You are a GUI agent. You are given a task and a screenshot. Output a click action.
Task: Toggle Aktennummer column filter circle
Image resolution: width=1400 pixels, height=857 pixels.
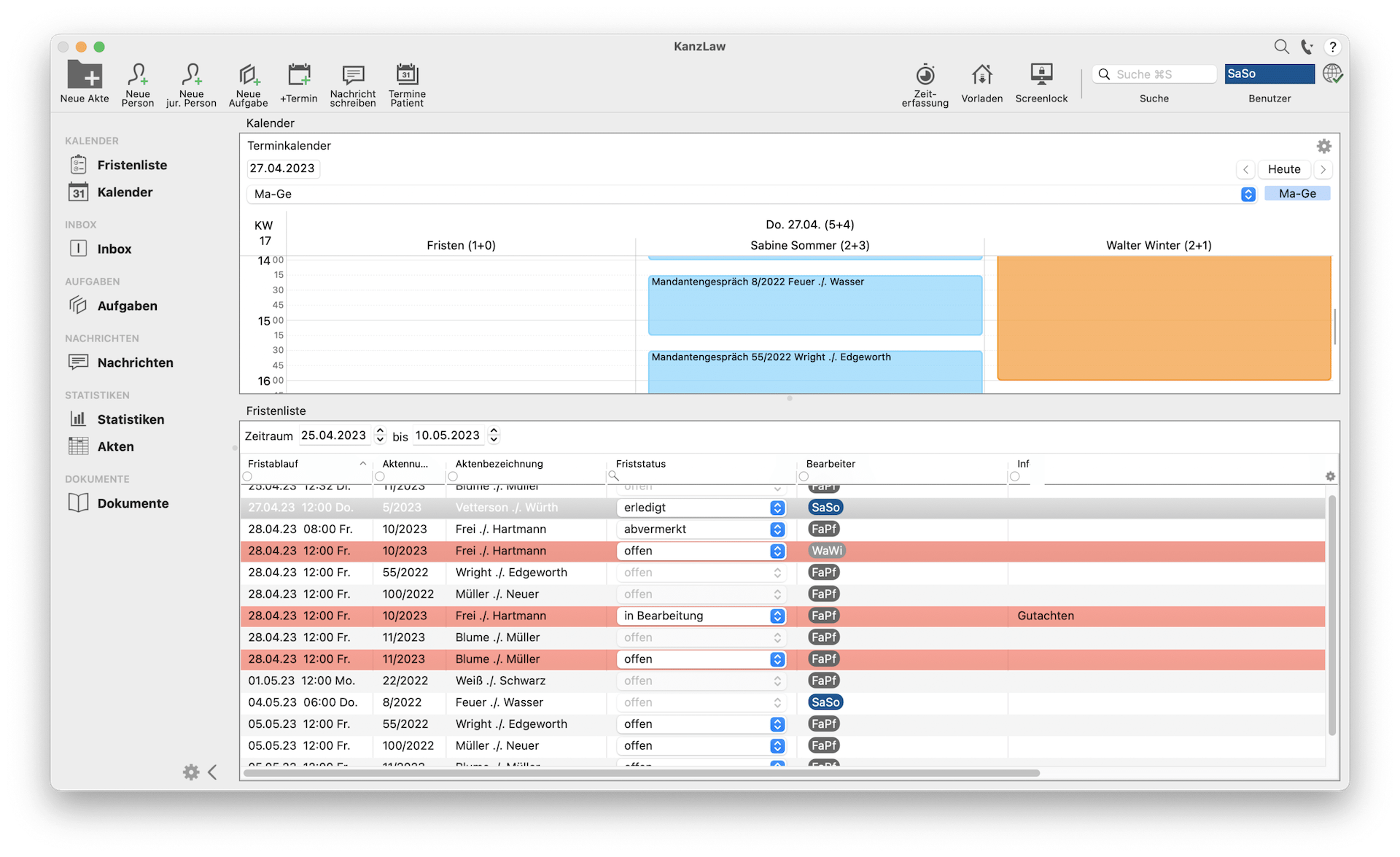click(380, 476)
